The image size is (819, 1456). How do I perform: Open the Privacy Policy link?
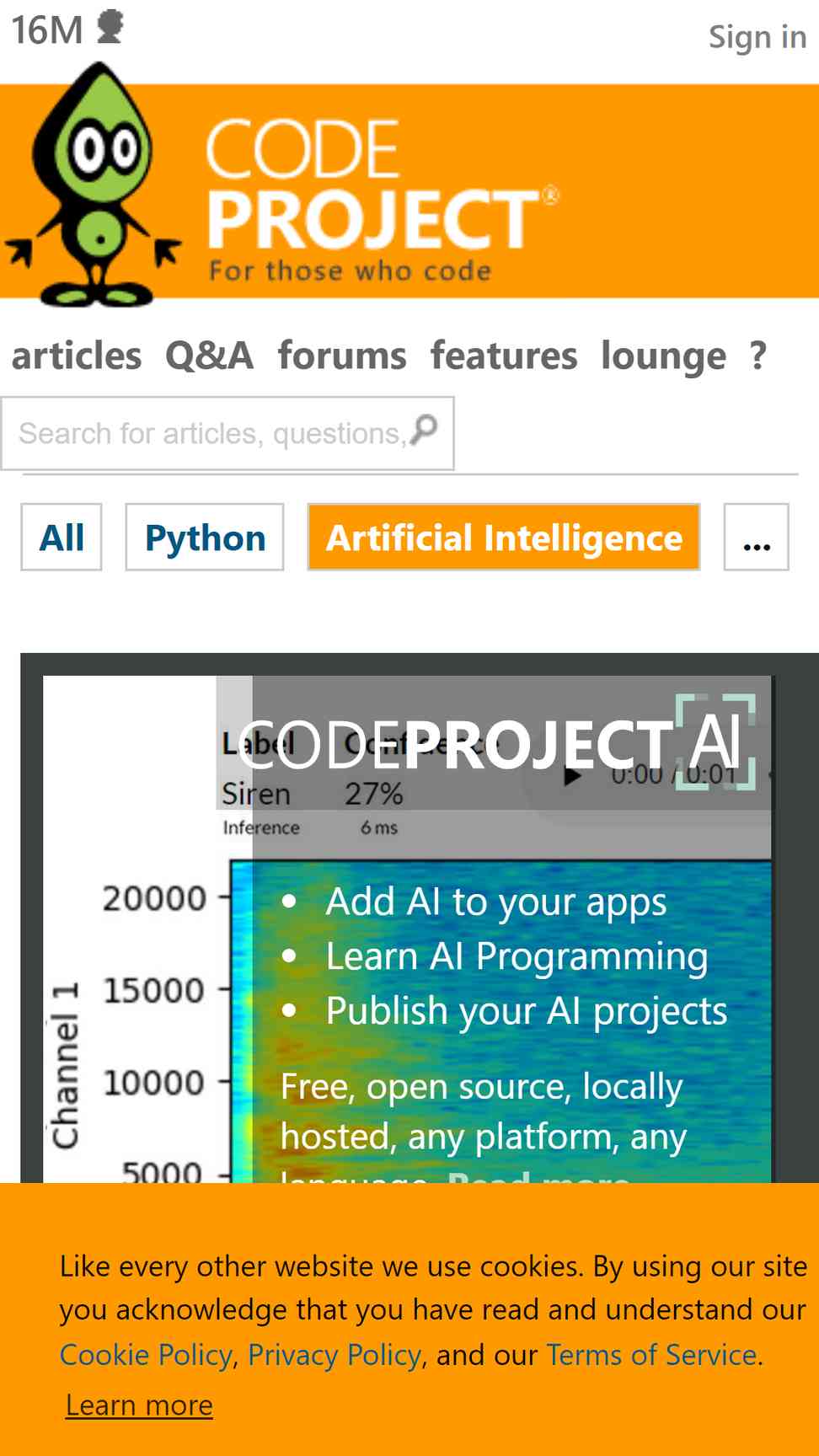click(x=335, y=1355)
